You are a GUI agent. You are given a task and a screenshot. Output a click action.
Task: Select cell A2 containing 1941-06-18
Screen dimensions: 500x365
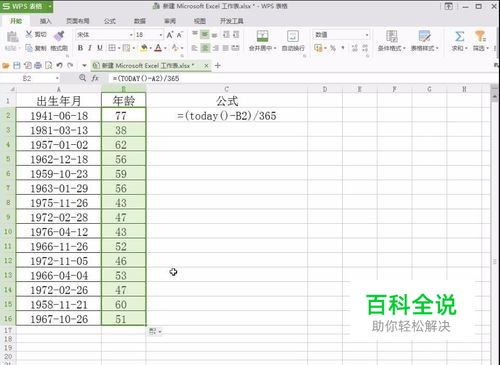(59, 116)
